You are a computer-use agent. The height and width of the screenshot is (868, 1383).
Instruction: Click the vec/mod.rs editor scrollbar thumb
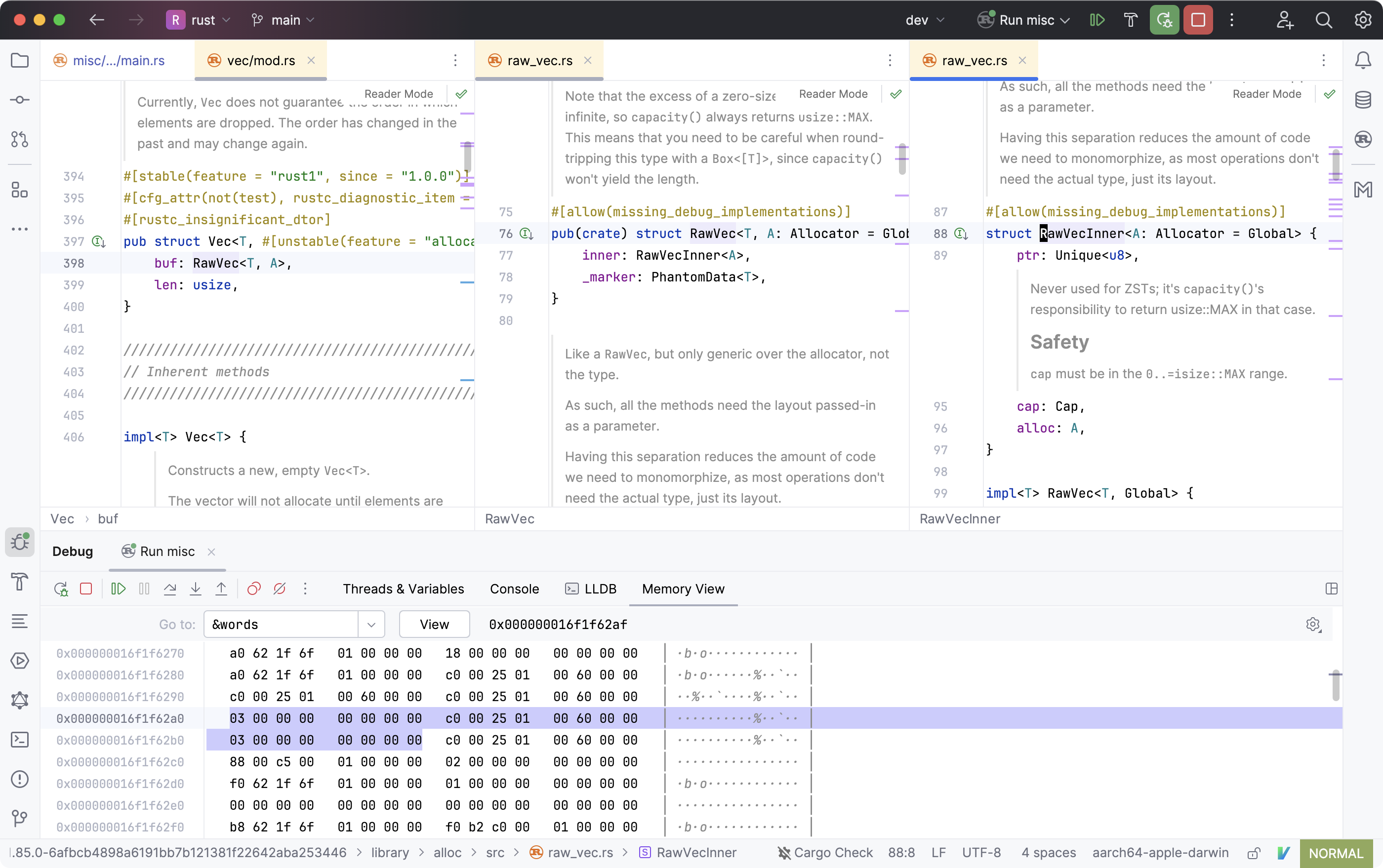click(x=468, y=156)
